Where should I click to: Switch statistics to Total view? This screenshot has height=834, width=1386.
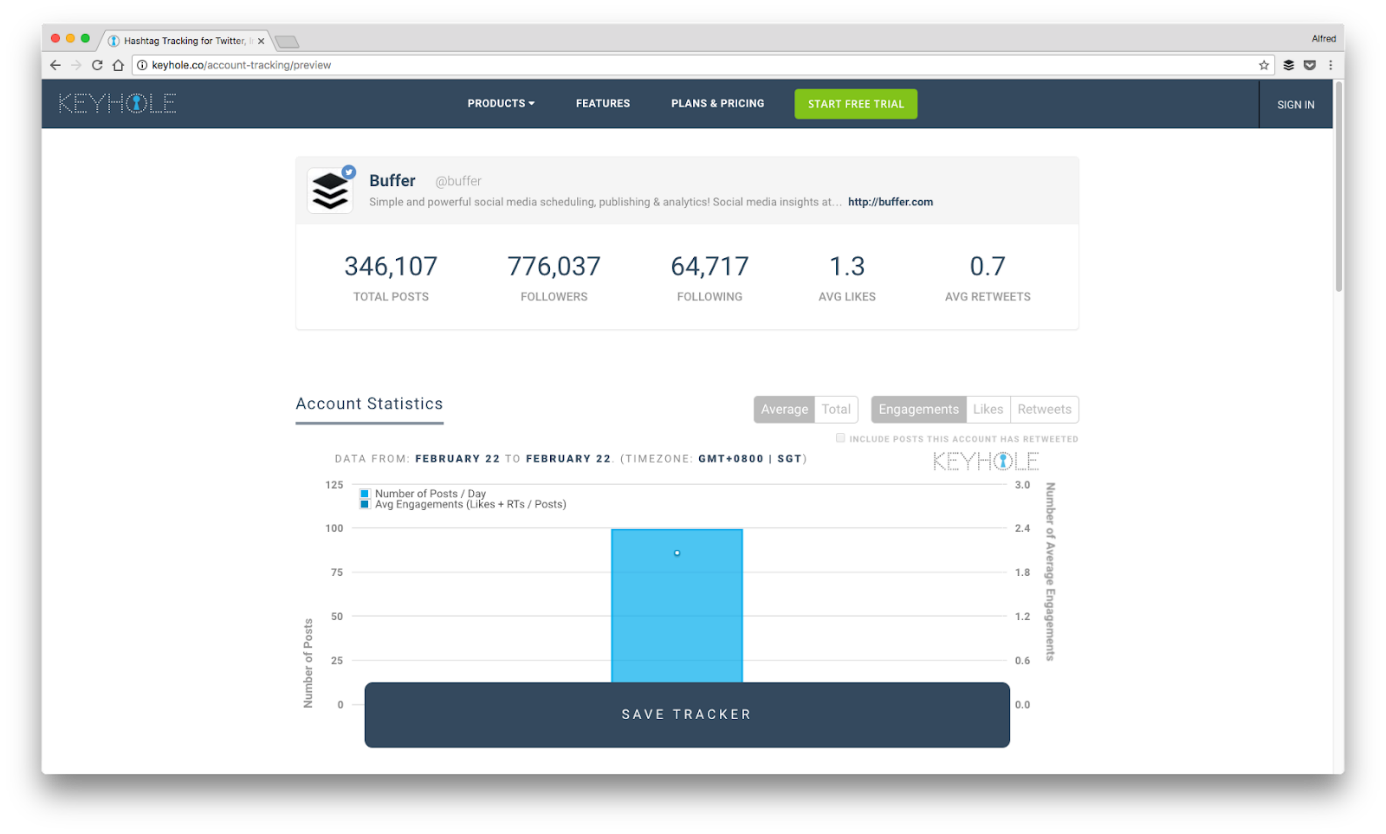tap(836, 409)
